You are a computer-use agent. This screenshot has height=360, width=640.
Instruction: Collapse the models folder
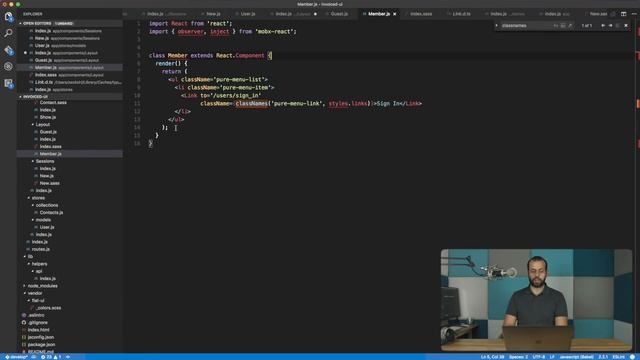coord(43,220)
